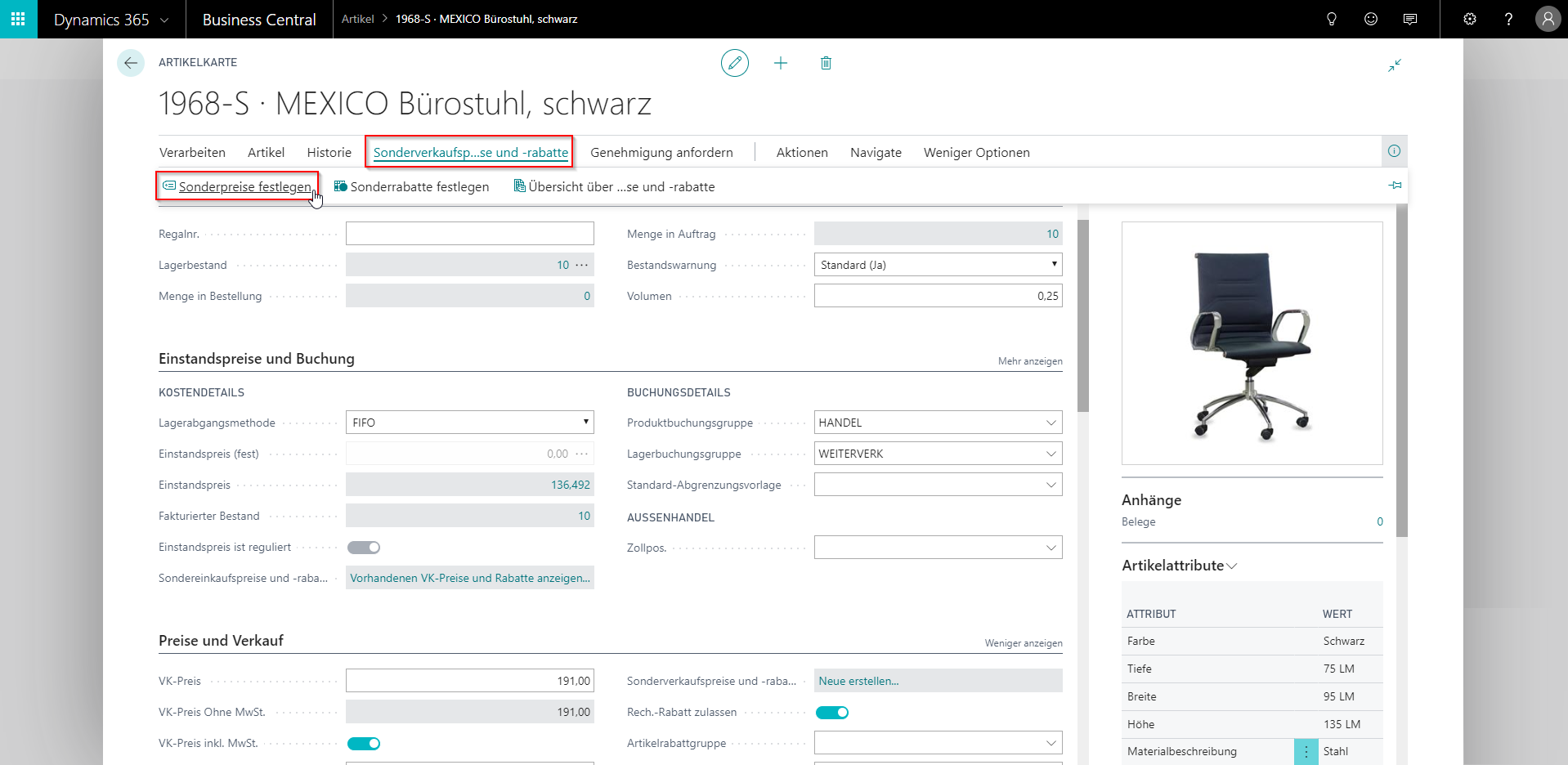
Task: Click the lightbulb search icon
Action: [1332, 19]
